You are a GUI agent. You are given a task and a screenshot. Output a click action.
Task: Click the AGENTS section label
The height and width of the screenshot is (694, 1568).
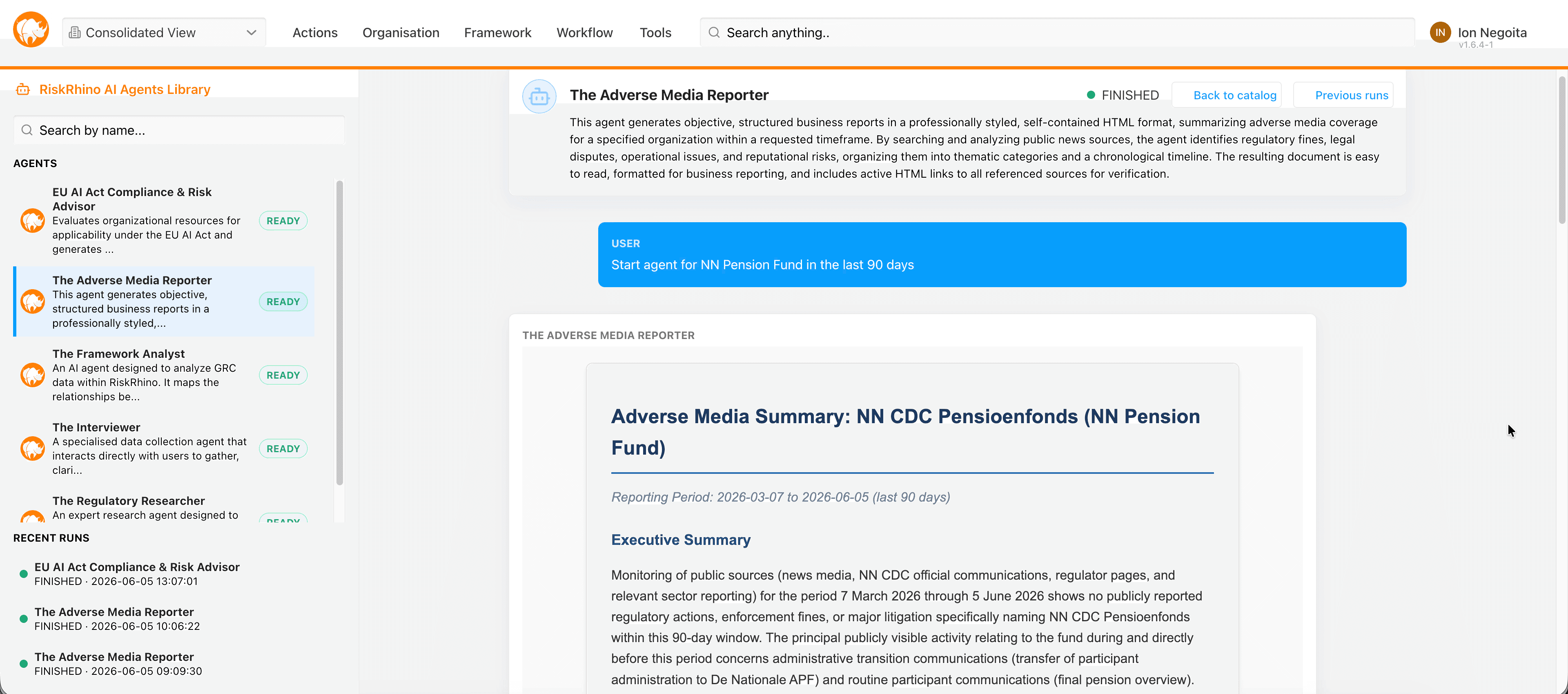tap(35, 163)
